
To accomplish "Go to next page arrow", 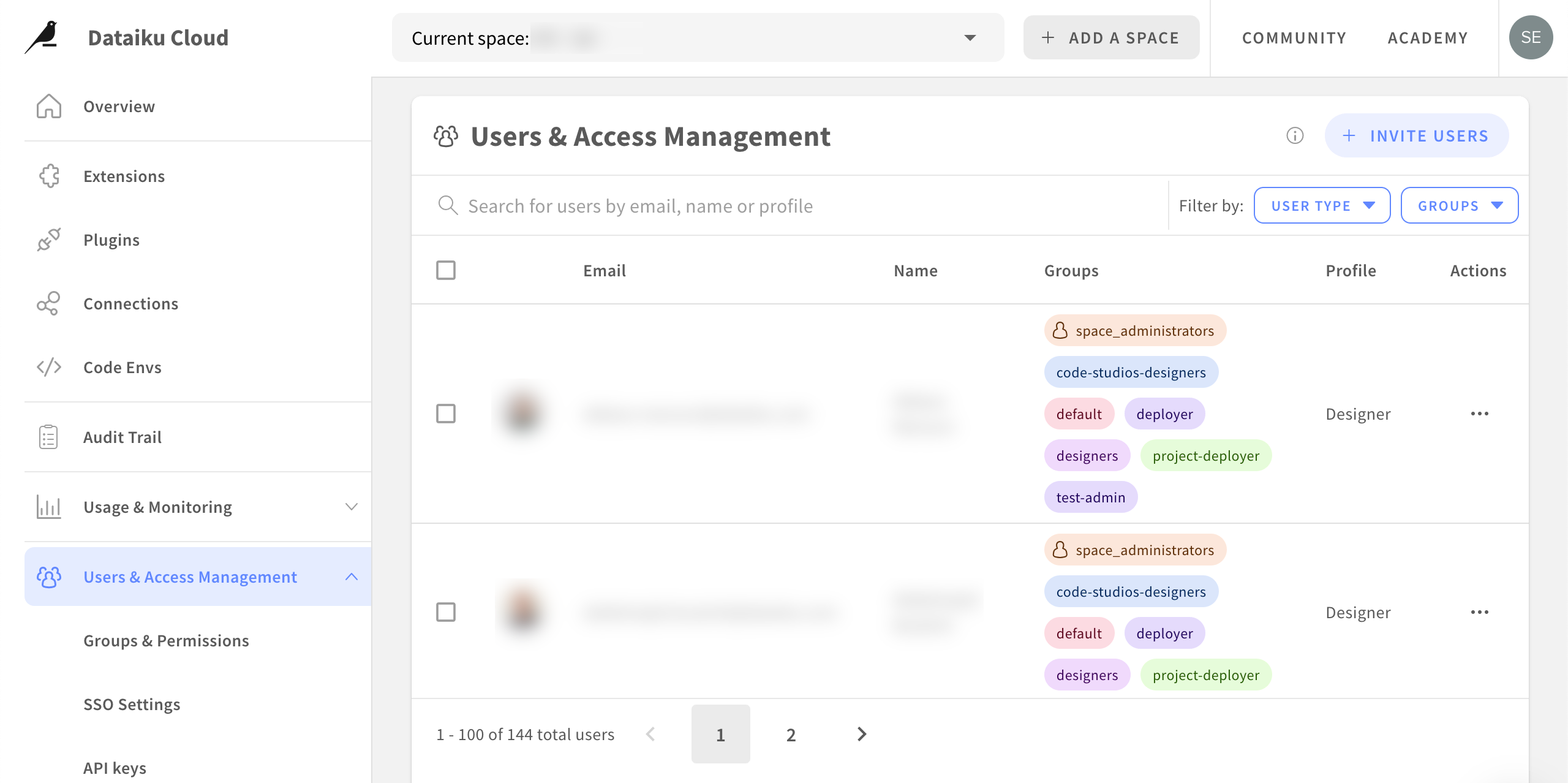I will (x=862, y=734).
